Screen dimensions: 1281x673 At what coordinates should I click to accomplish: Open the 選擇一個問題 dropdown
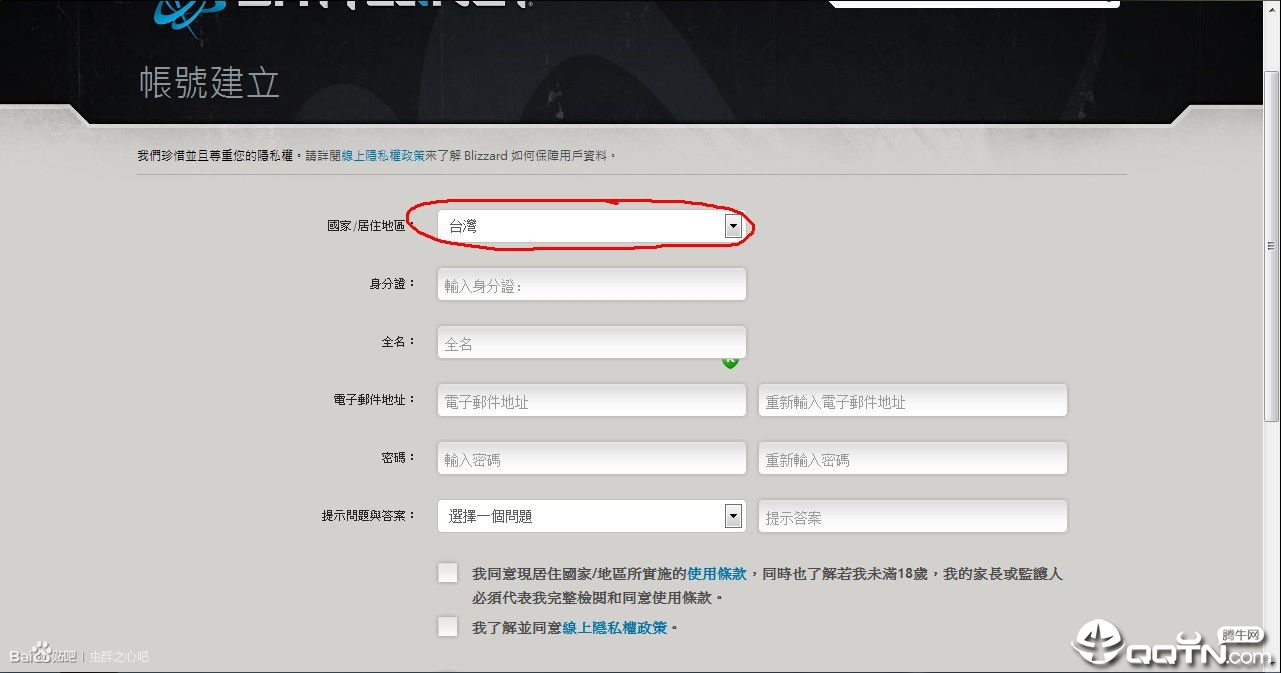pyautogui.click(x=592, y=516)
